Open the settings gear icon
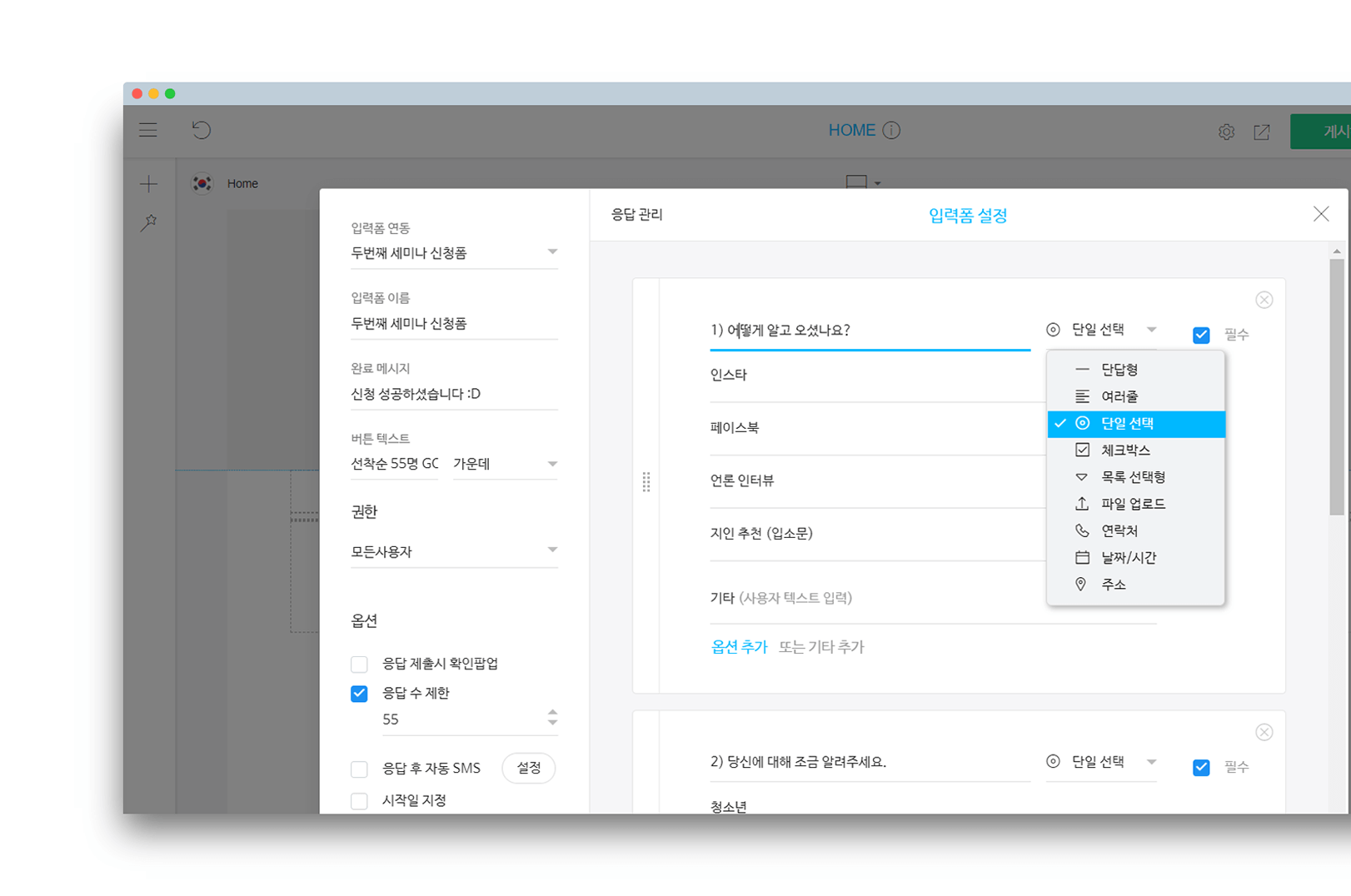 click(1226, 132)
